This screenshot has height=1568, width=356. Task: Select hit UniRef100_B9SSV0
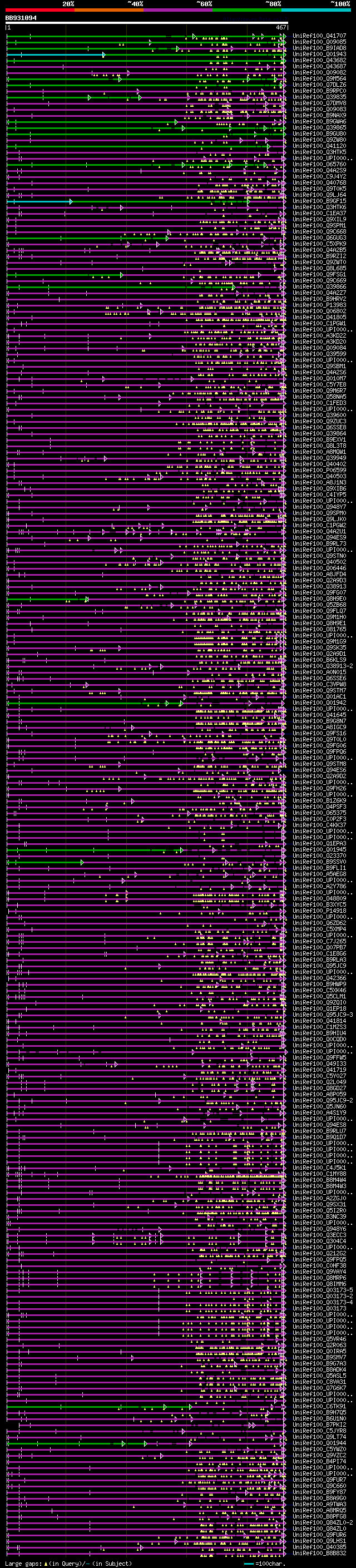pyautogui.click(x=319, y=861)
